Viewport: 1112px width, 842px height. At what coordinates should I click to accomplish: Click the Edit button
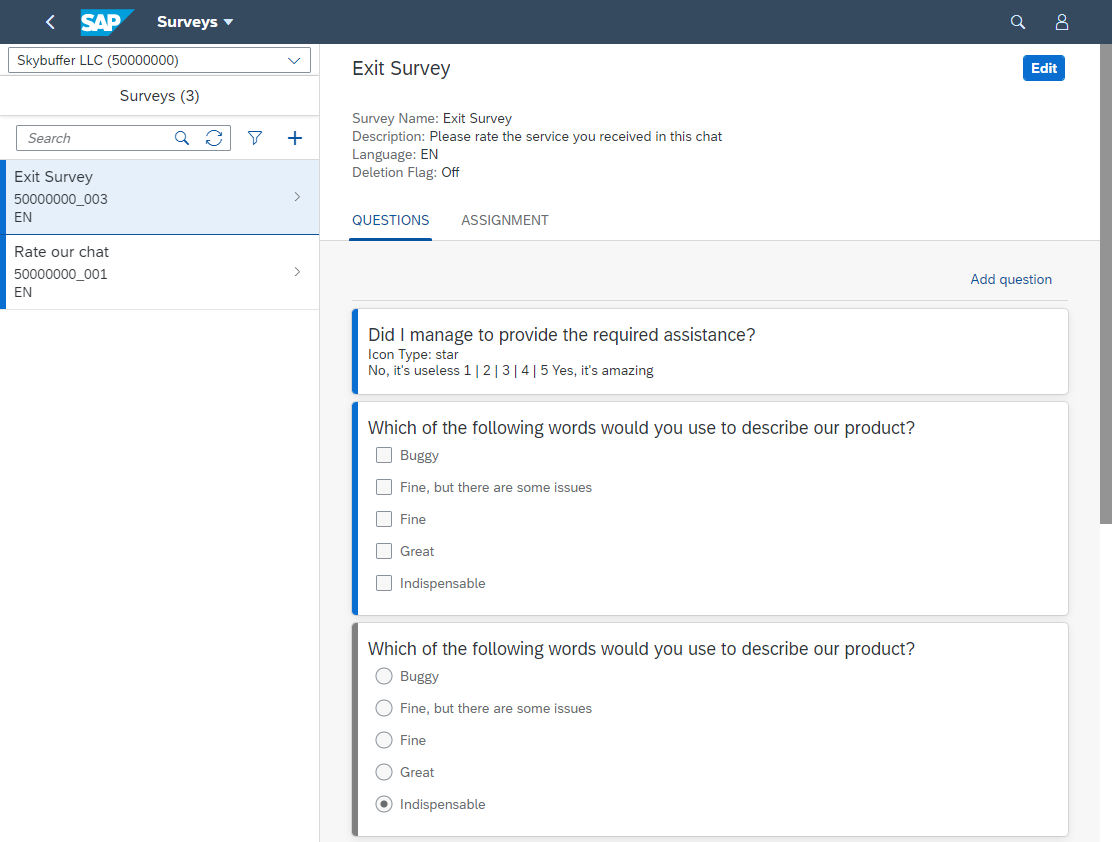coord(1043,68)
